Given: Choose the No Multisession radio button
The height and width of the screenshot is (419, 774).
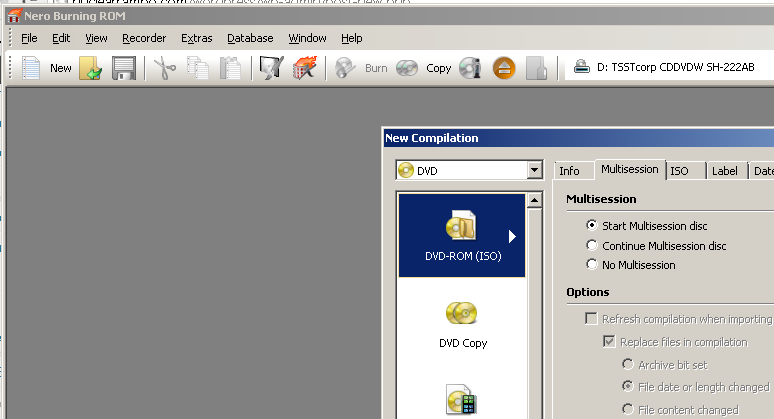Looking at the screenshot, I should click(591, 264).
